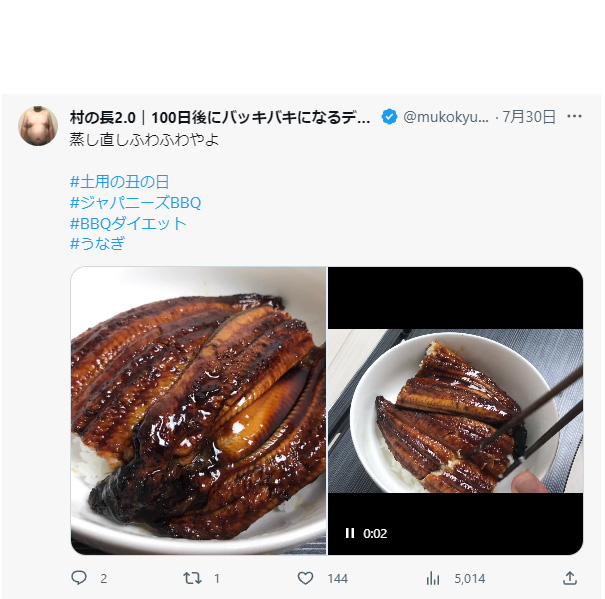Click the @mukokyu handle

coord(446,117)
